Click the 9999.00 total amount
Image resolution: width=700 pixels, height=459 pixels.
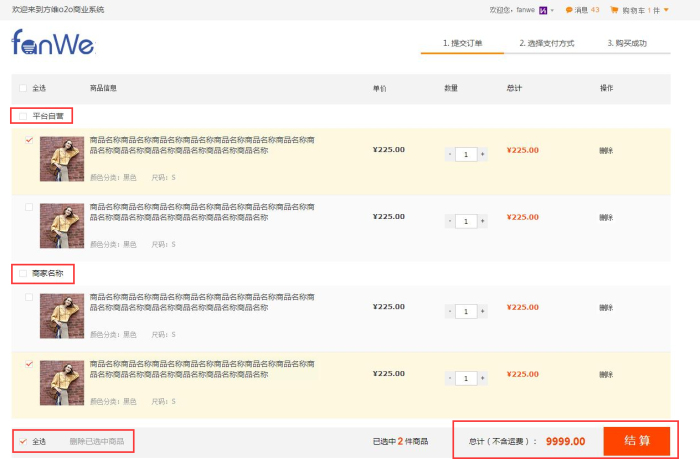(565, 442)
